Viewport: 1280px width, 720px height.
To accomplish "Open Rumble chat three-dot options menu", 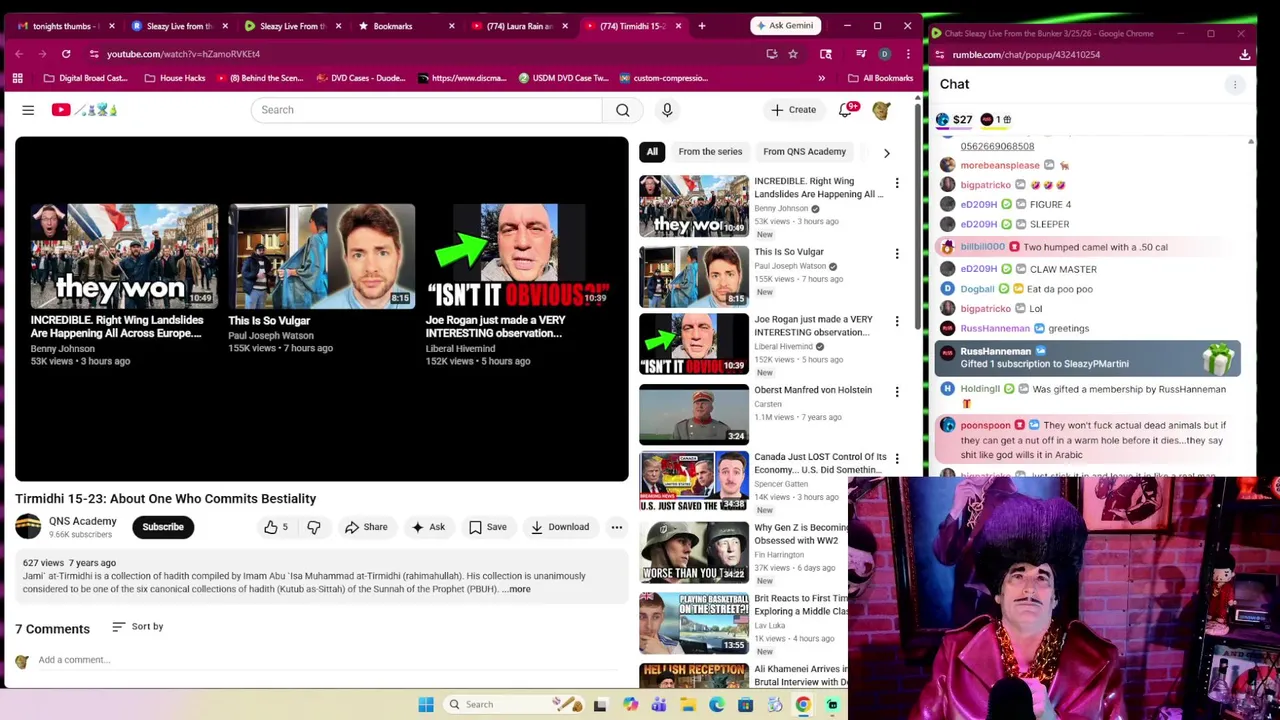I will (1235, 85).
